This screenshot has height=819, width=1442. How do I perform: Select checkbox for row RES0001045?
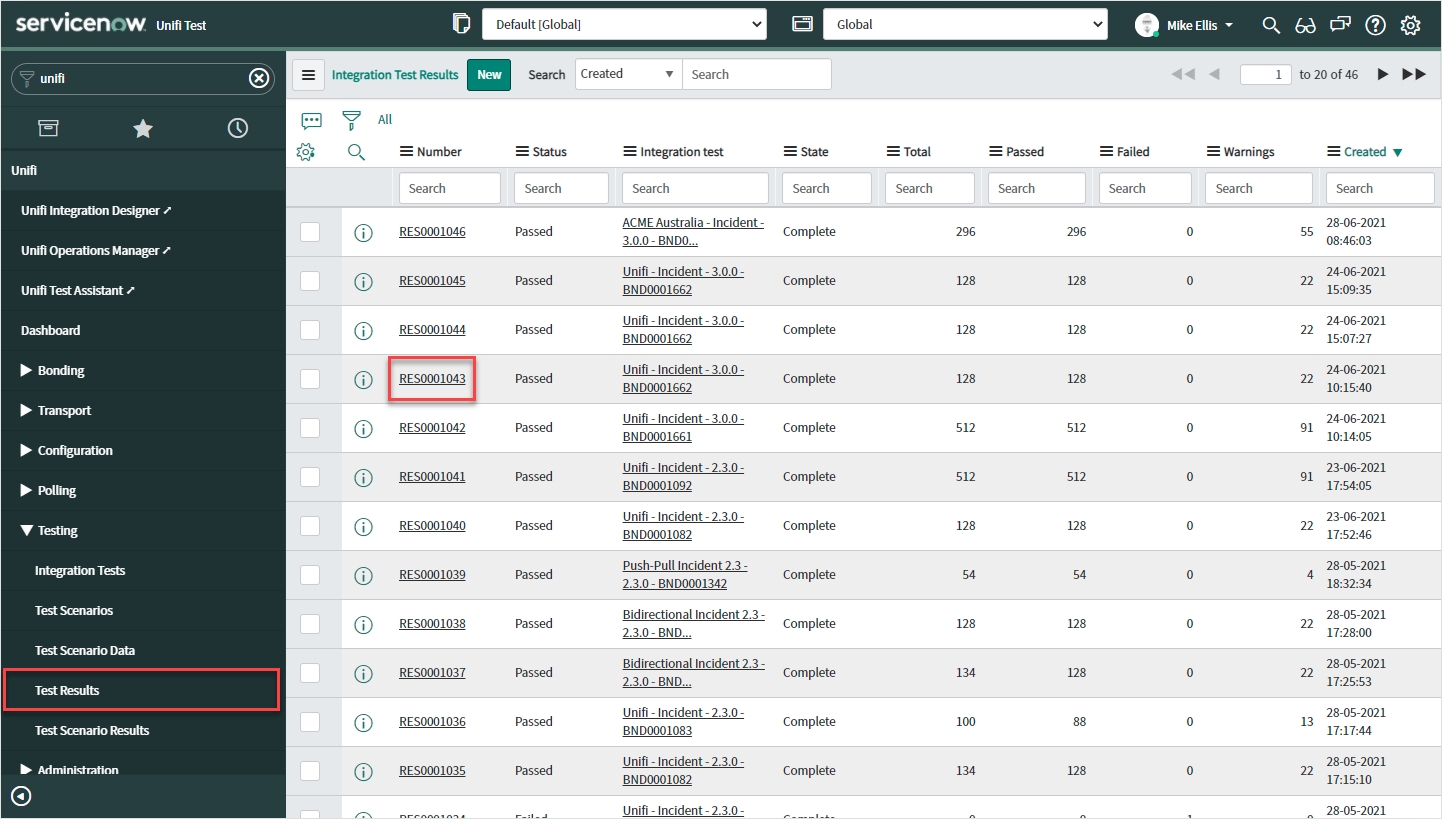coord(310,281)
